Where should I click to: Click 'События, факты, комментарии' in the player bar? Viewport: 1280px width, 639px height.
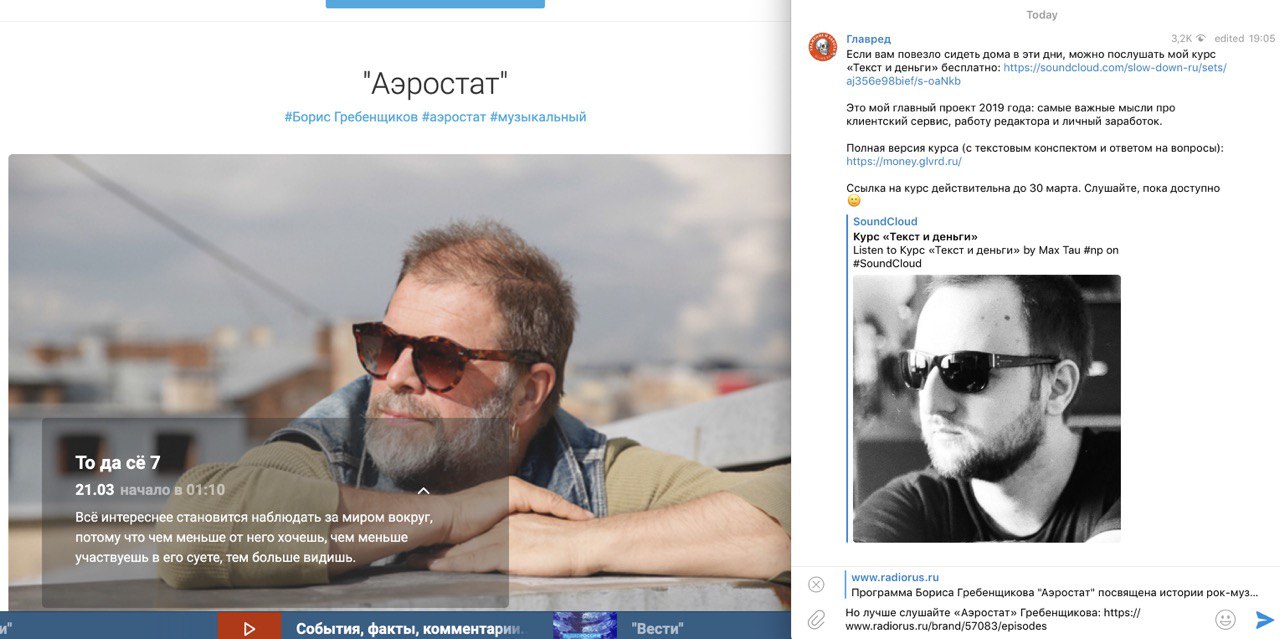click(x=410, y=629)
